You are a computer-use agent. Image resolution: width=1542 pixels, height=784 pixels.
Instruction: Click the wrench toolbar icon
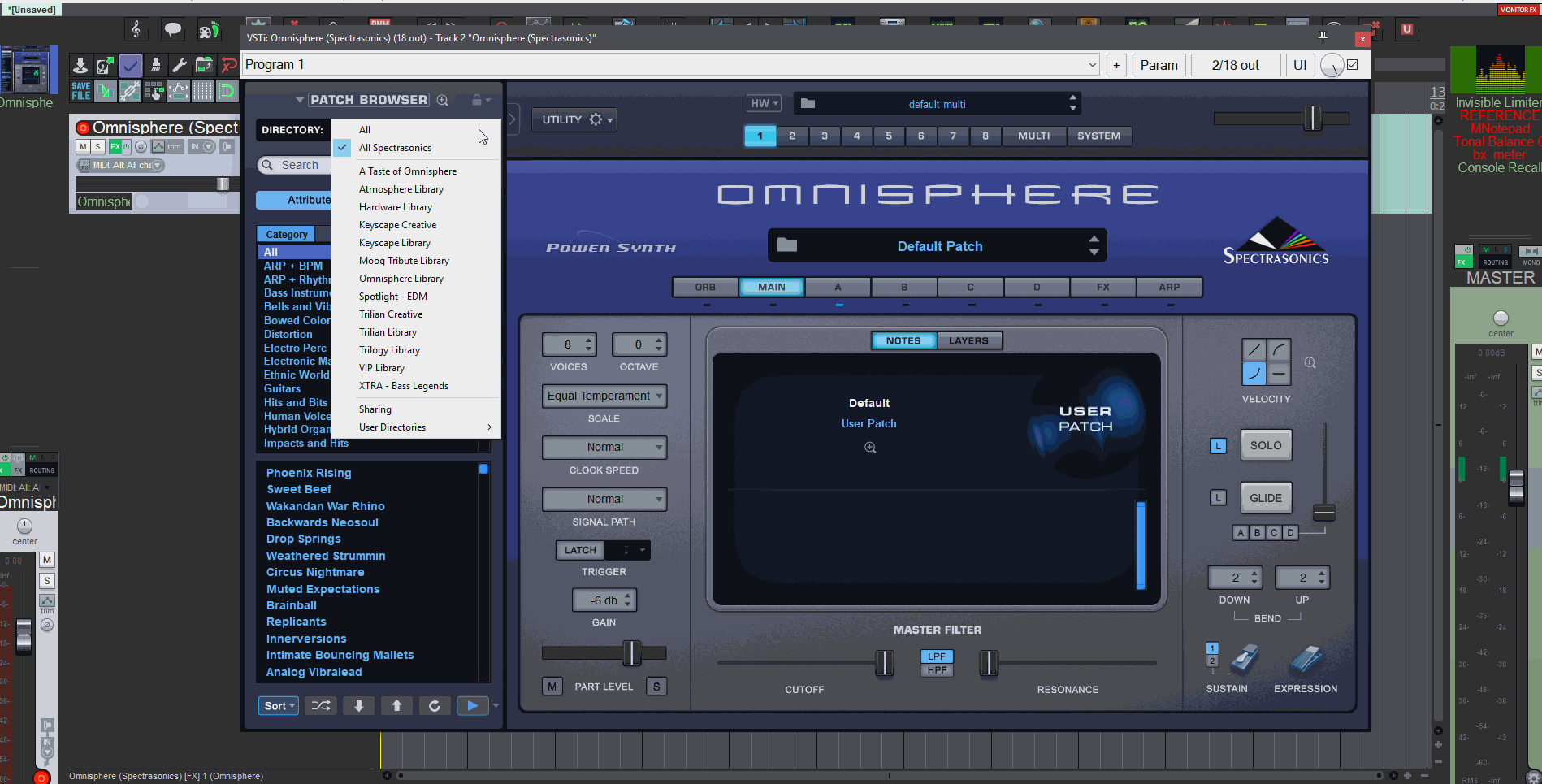click(180, 65)
